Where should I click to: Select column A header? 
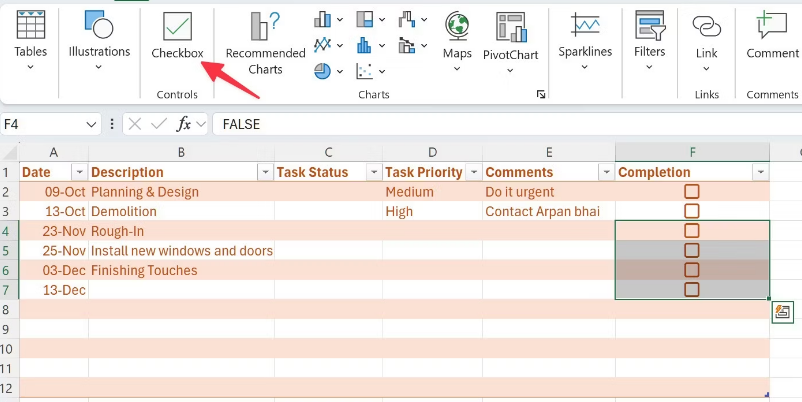tap(53, 152)
